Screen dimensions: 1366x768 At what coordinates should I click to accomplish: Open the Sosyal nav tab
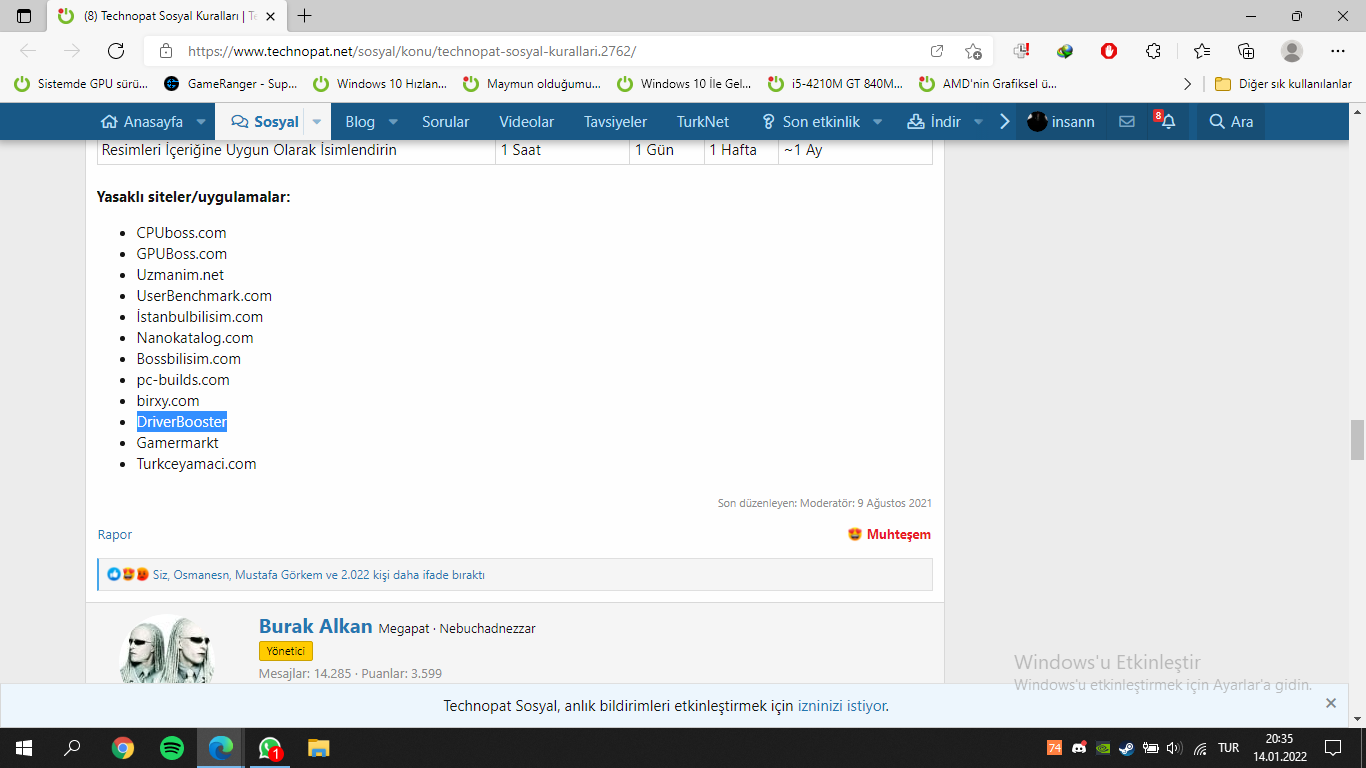[265, 122]
